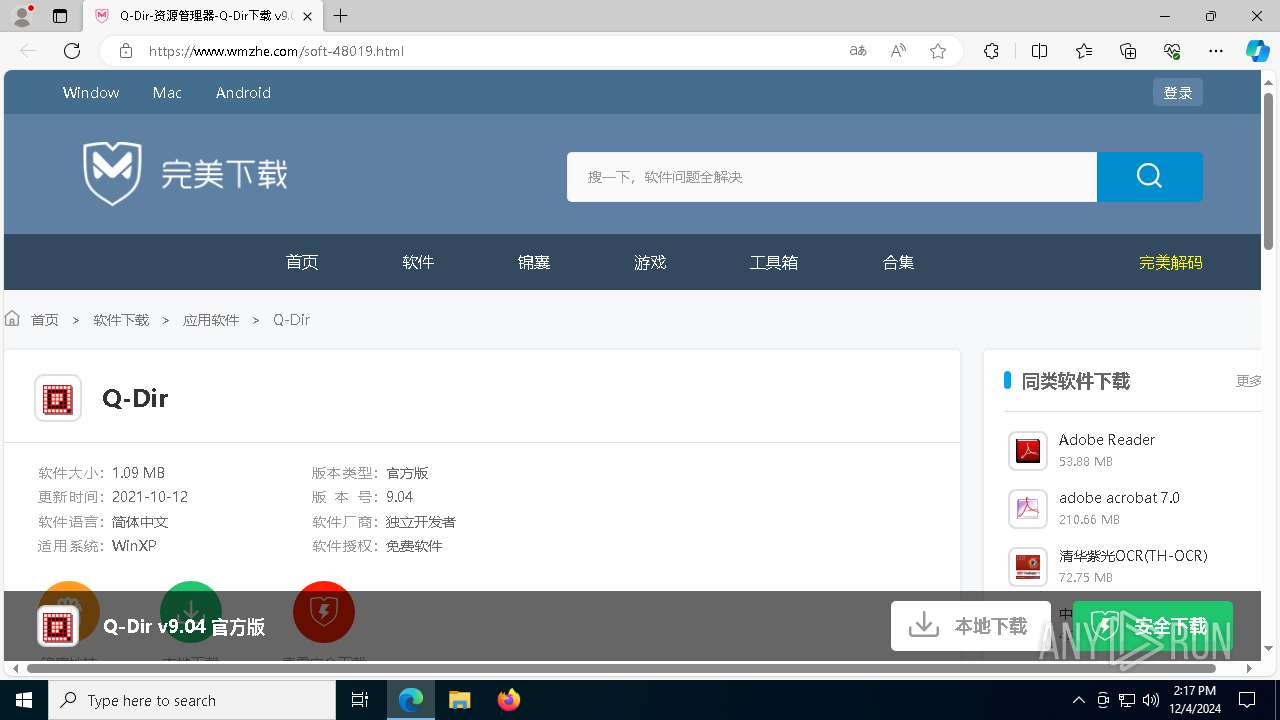Launch the Copilot sidebar icon
The width and height of the screenshot is (1280, 720).
click(x=1257, y=51)
